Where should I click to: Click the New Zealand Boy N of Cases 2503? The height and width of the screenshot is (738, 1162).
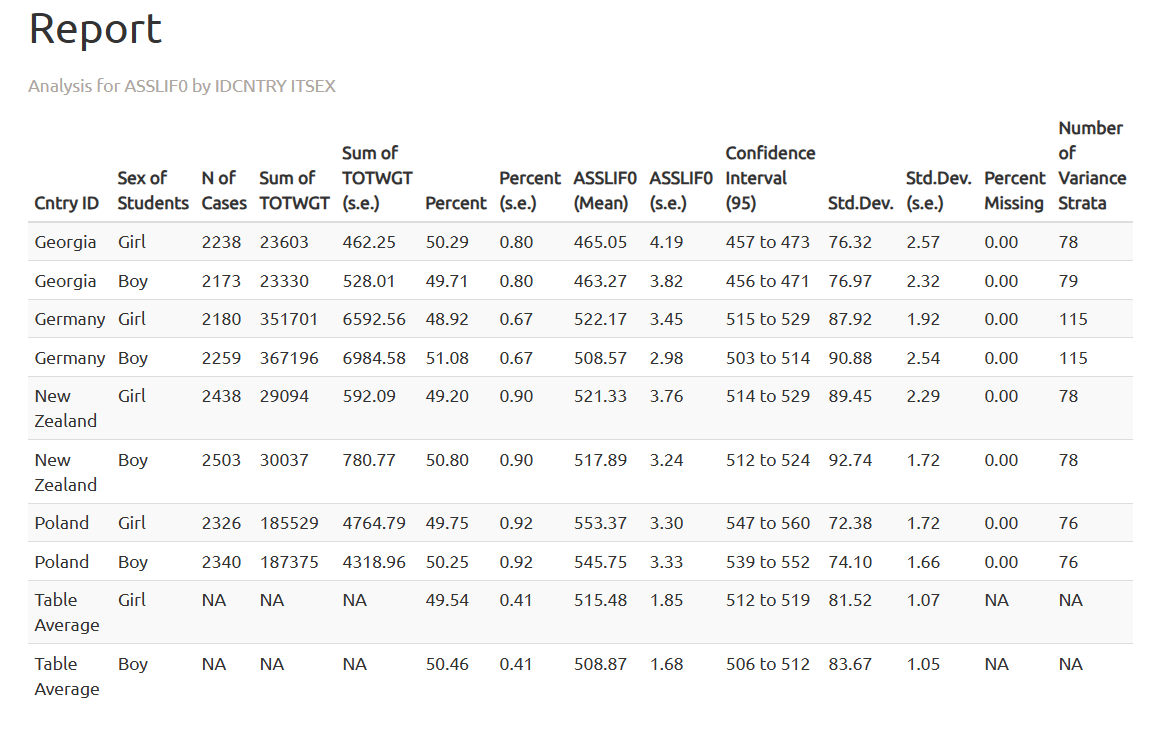coord(221,460)
